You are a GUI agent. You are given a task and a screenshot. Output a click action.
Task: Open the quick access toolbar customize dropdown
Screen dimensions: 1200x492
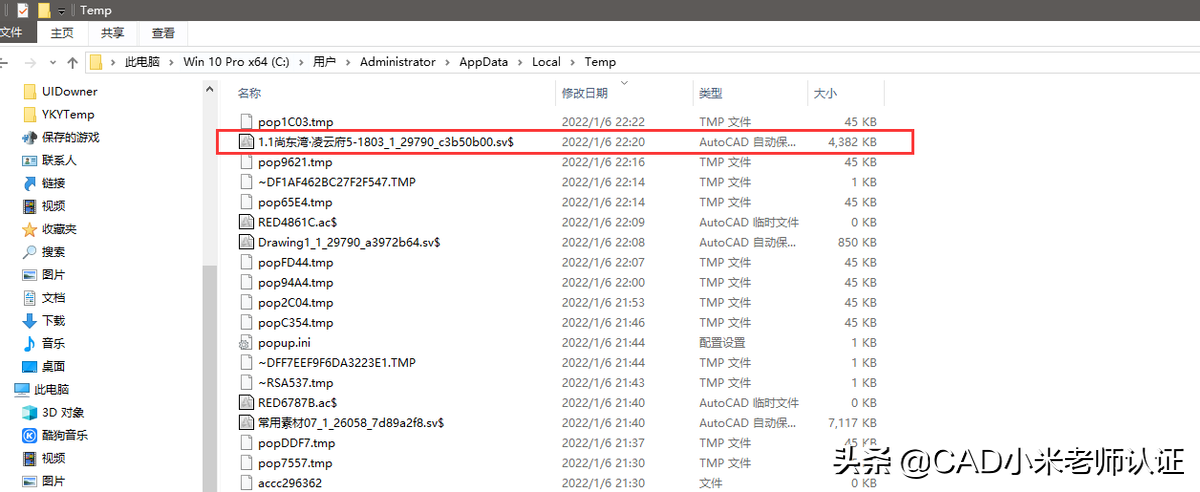tap(61, 11)
